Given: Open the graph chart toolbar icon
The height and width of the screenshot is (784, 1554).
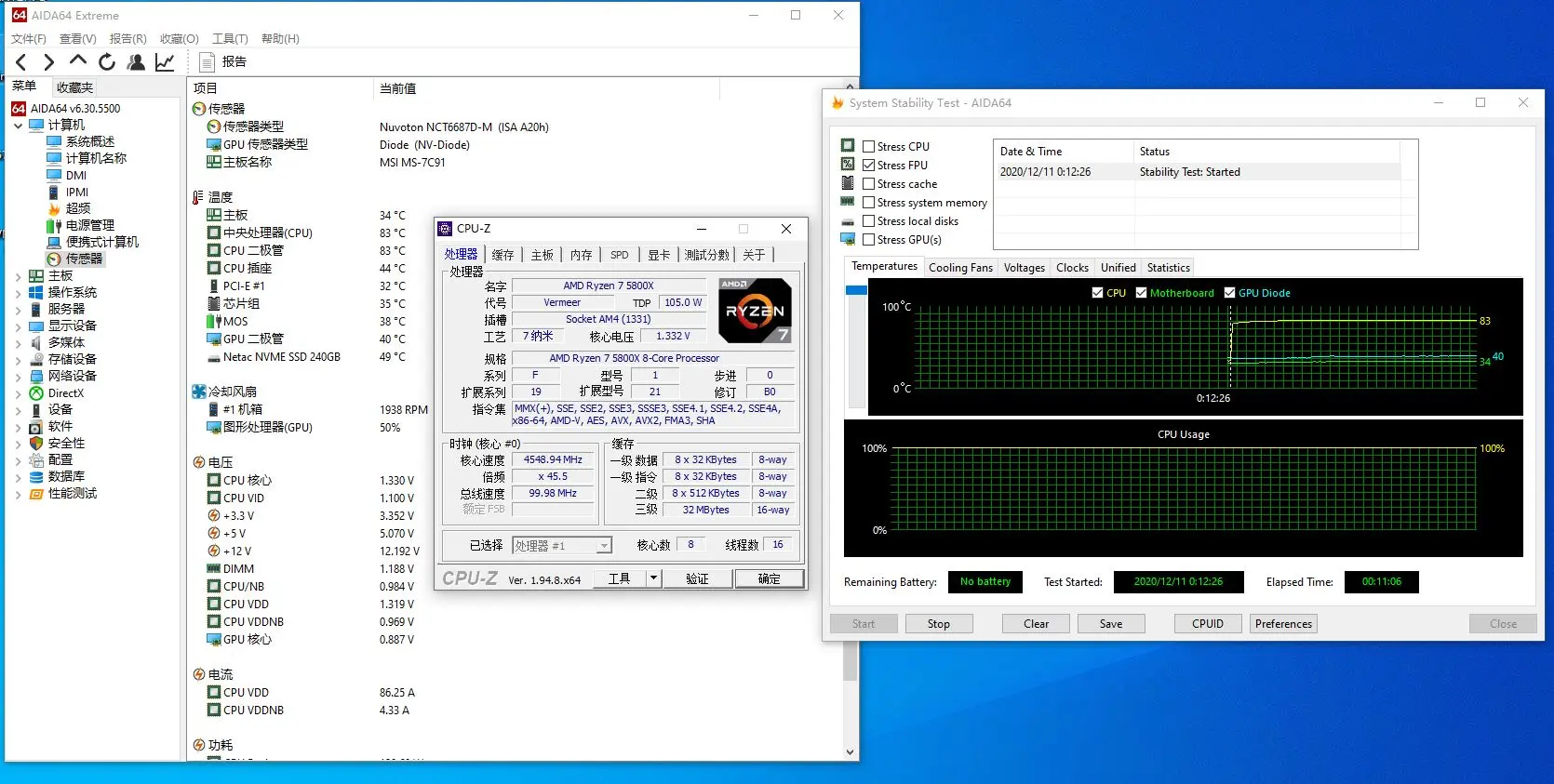Looking at the screenshot, I should 165,62.
